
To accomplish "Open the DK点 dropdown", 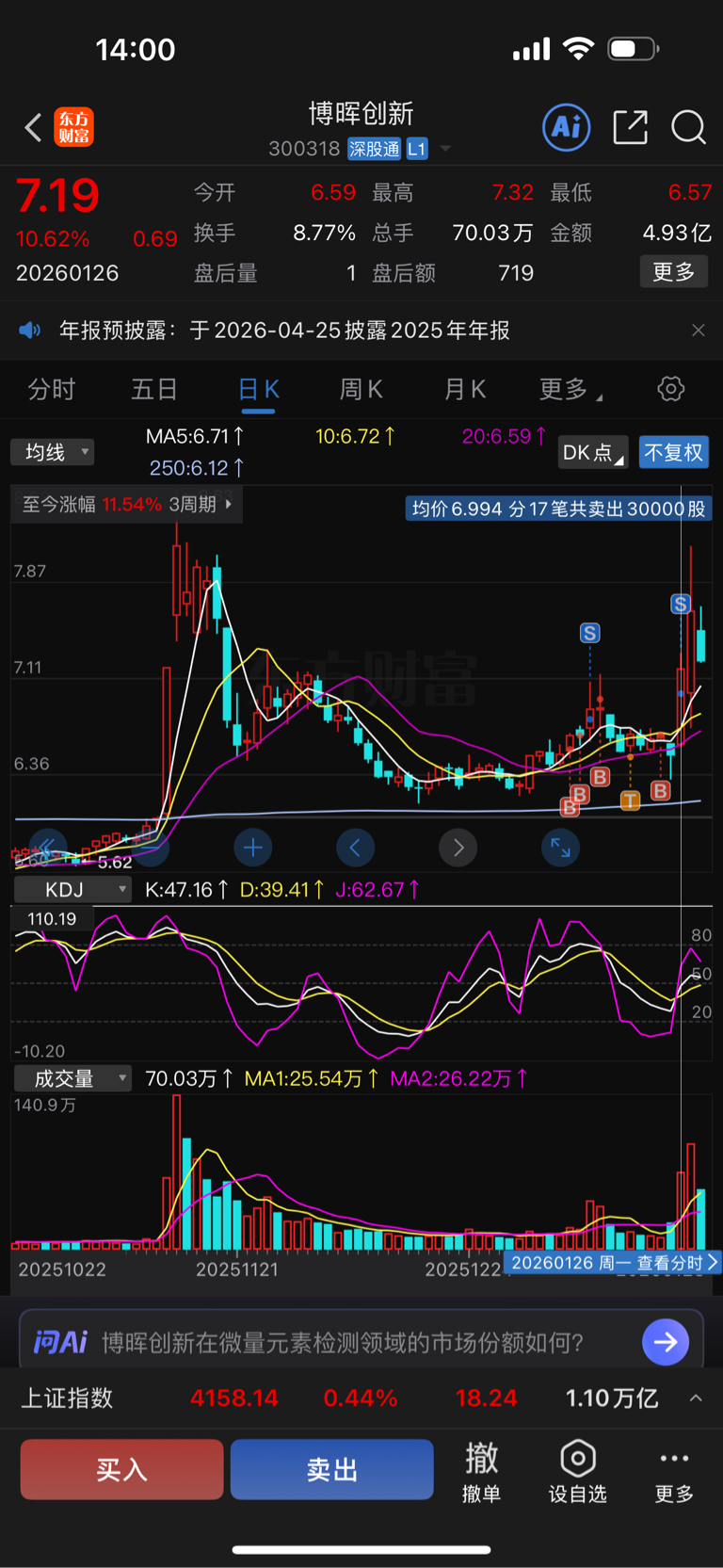I will (593, 453).
